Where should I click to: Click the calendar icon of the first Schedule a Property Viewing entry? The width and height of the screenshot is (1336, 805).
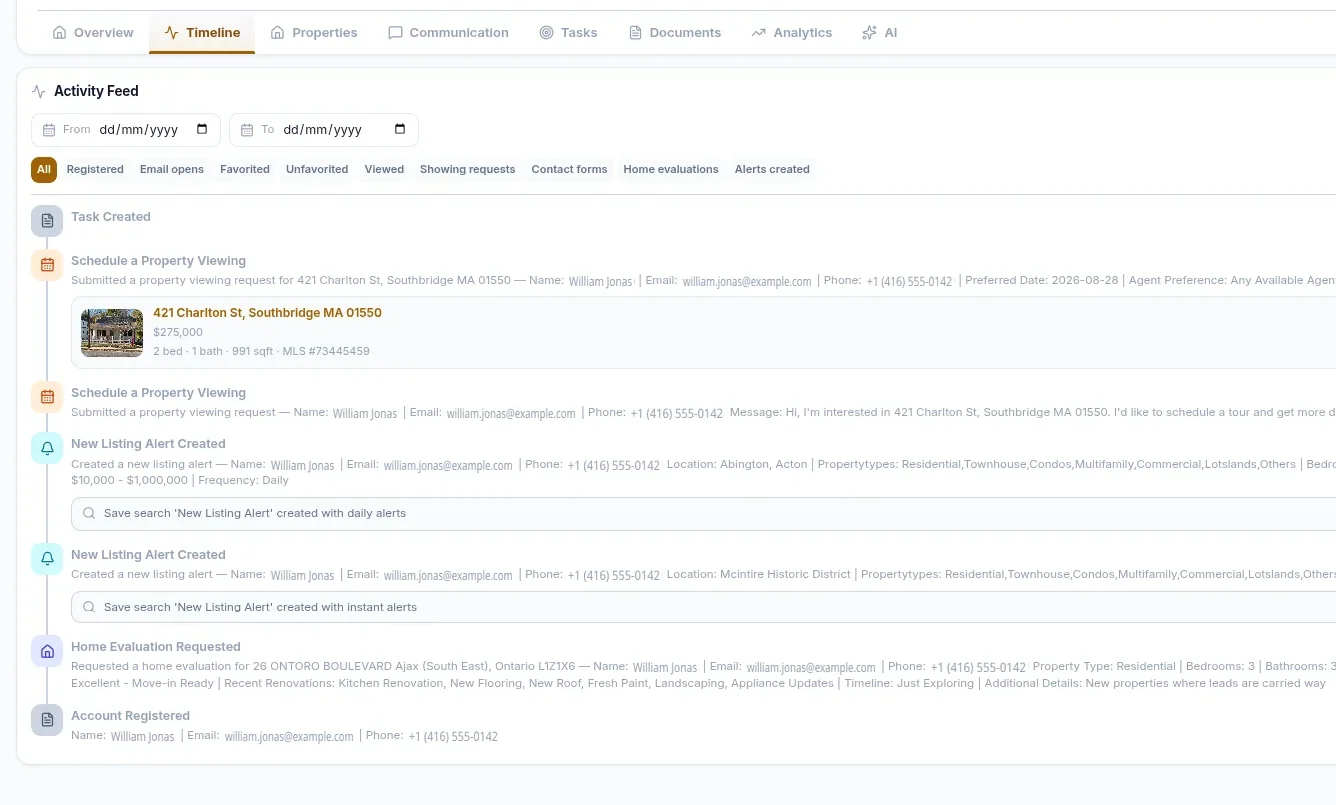[x=47, y=265]
